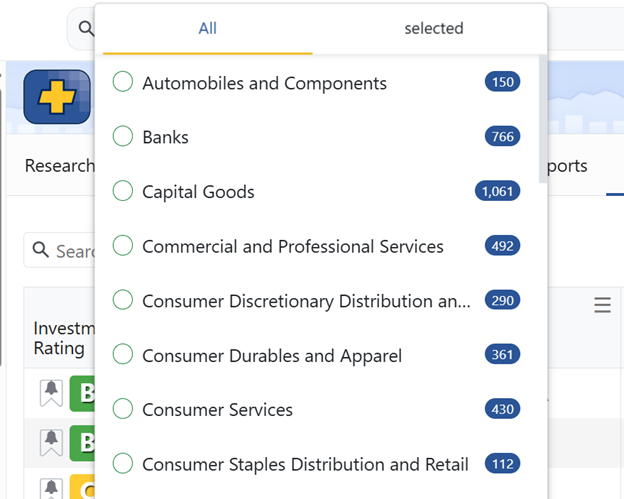The width and height of the screenshot is (624, 499).
Task: Click the alert bell in the second table row
Action: click(x=51, y=441)
